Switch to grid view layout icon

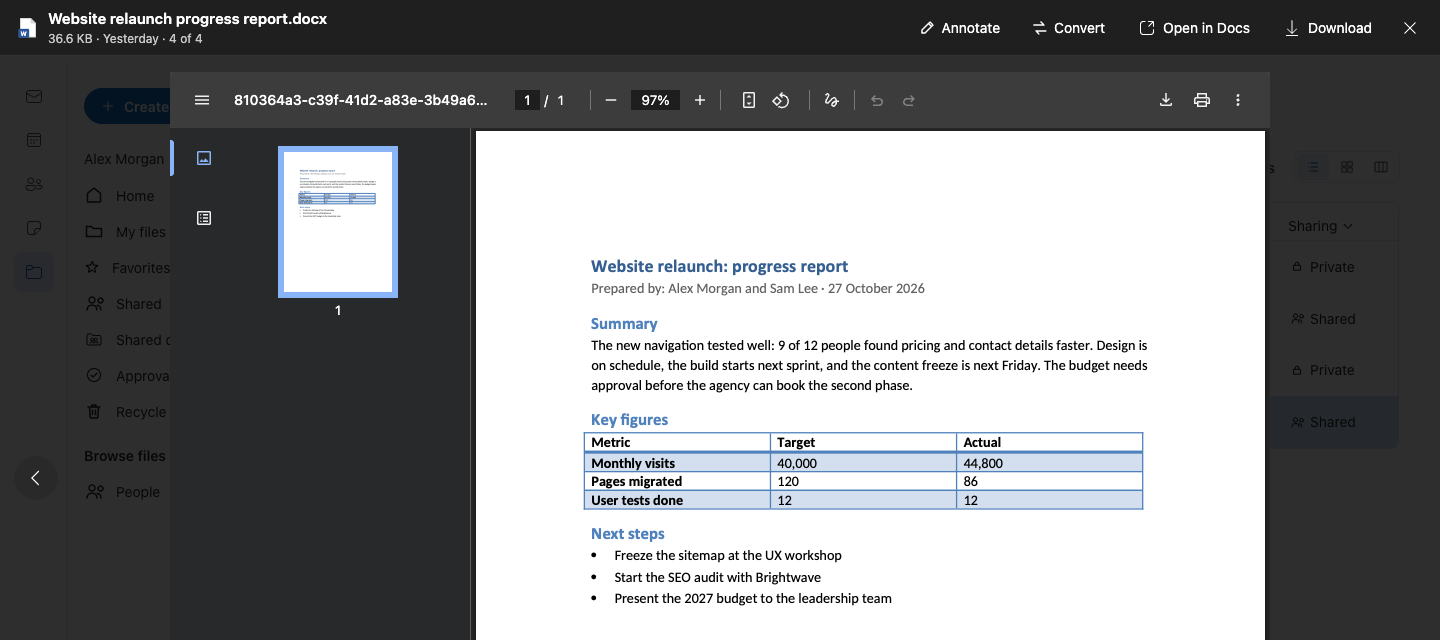1347,167
